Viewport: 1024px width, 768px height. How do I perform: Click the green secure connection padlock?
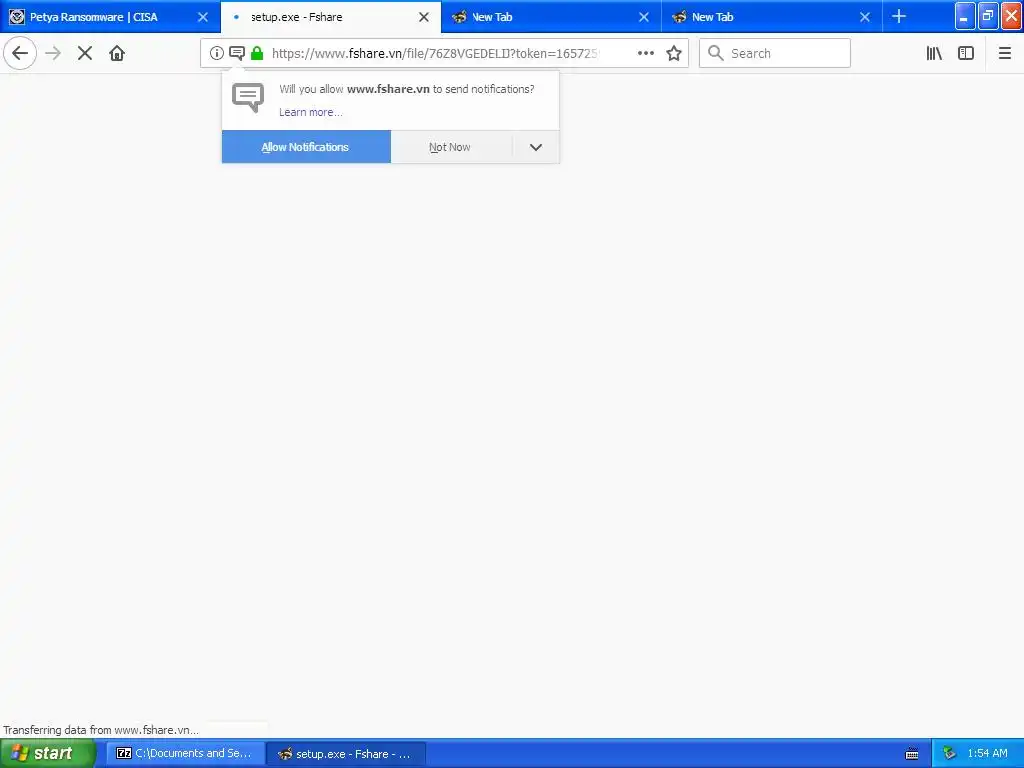[x=257, y=53]
